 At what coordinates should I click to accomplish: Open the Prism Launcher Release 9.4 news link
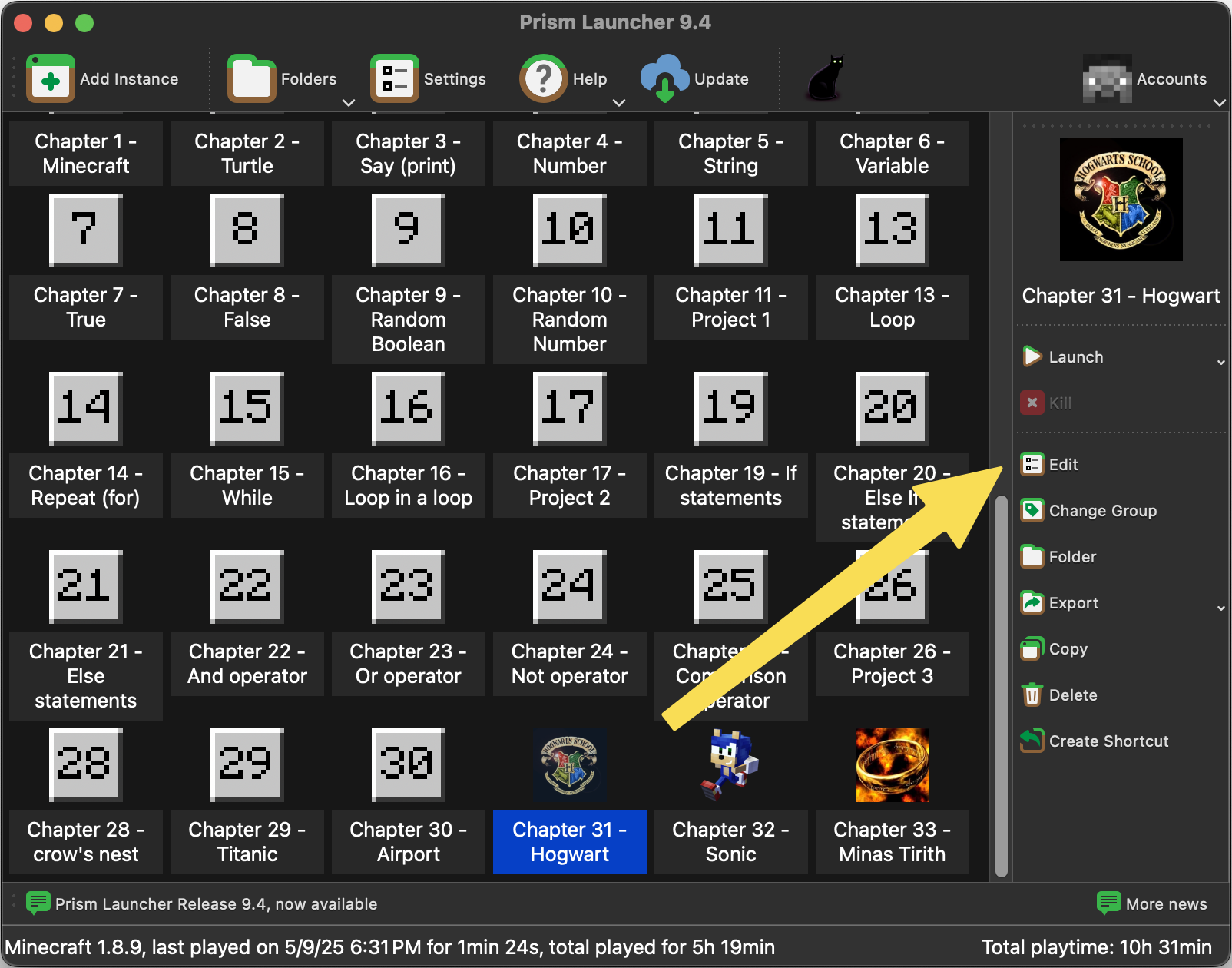(x=215, y=904)
